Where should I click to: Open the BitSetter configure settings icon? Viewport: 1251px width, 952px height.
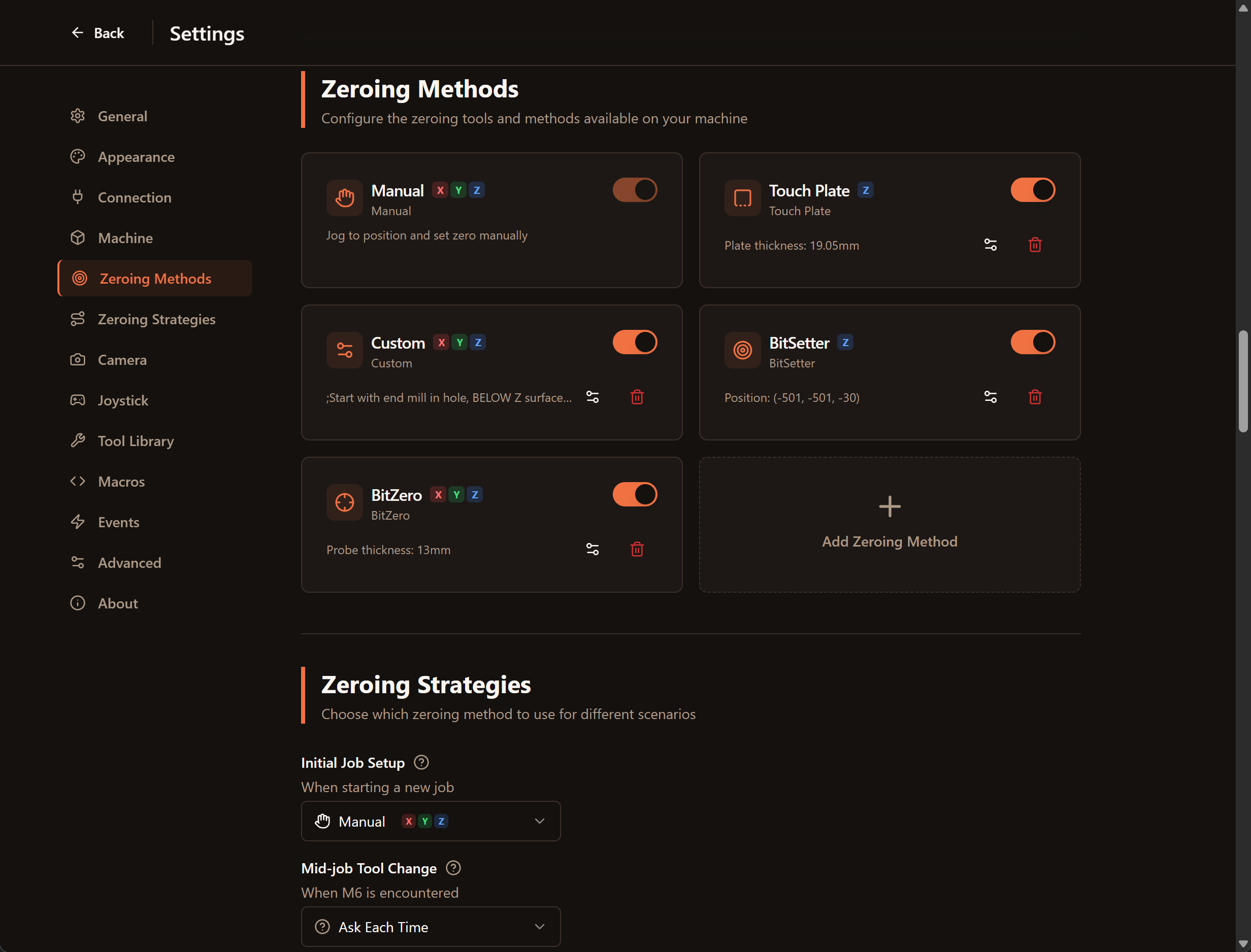(990, 397)
